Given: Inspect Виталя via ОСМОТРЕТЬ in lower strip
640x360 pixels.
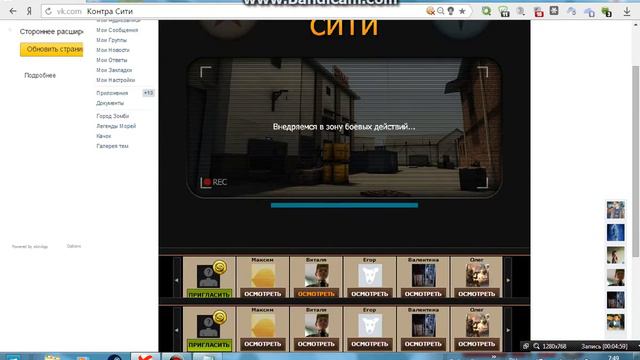Looking at the screenshot, I should click(x=316, y=344).
